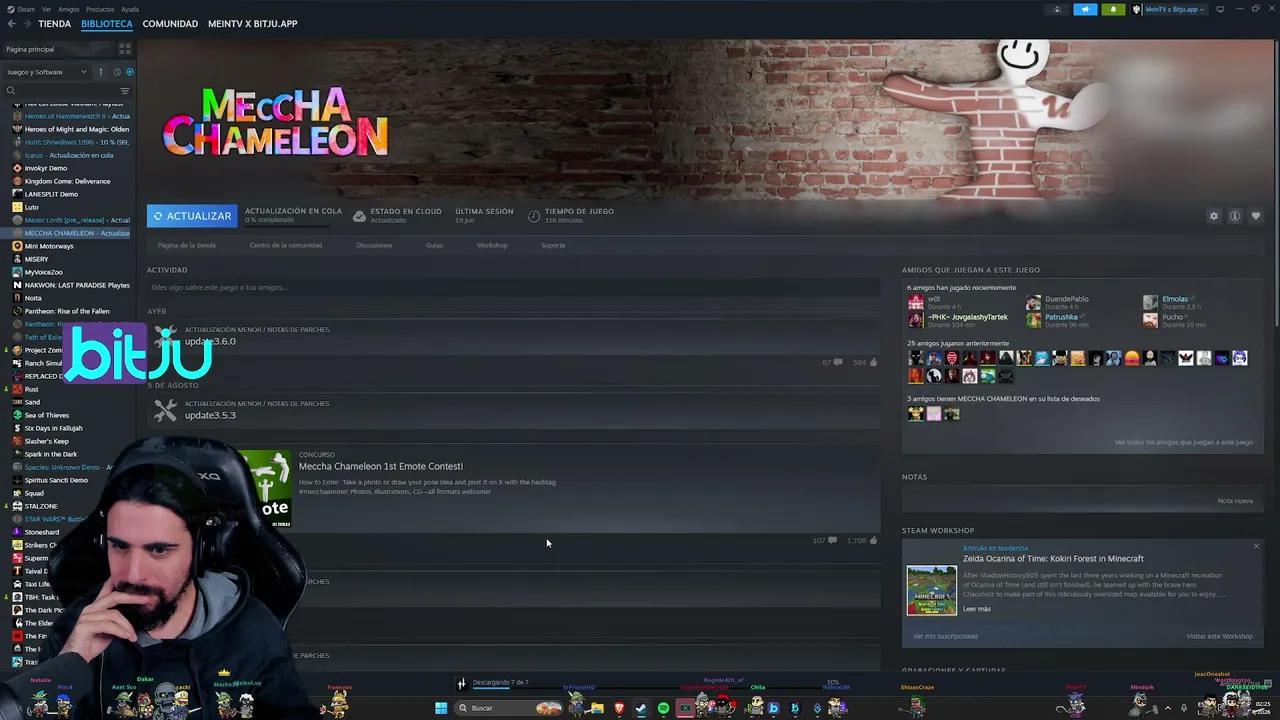Toggle the recent activity clock filter
This screenshot has width=1280, height=720.
coord(117,72)
